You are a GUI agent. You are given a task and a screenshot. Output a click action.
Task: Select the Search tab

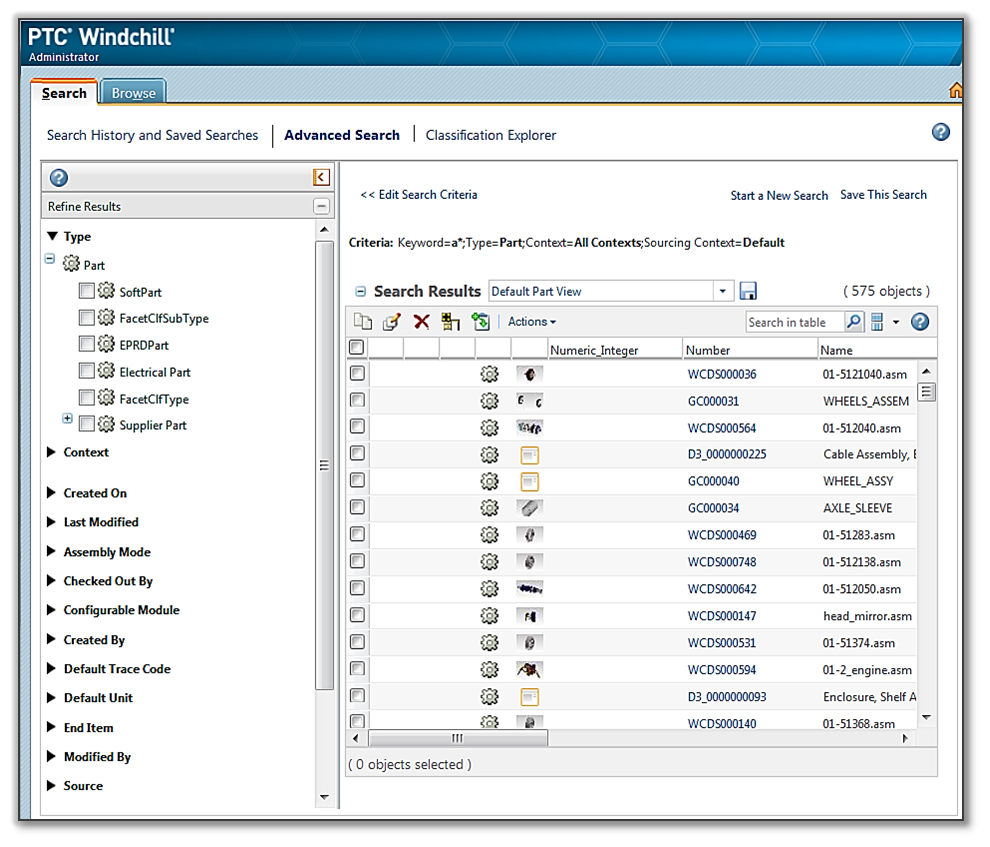click(x=64, y=93)
